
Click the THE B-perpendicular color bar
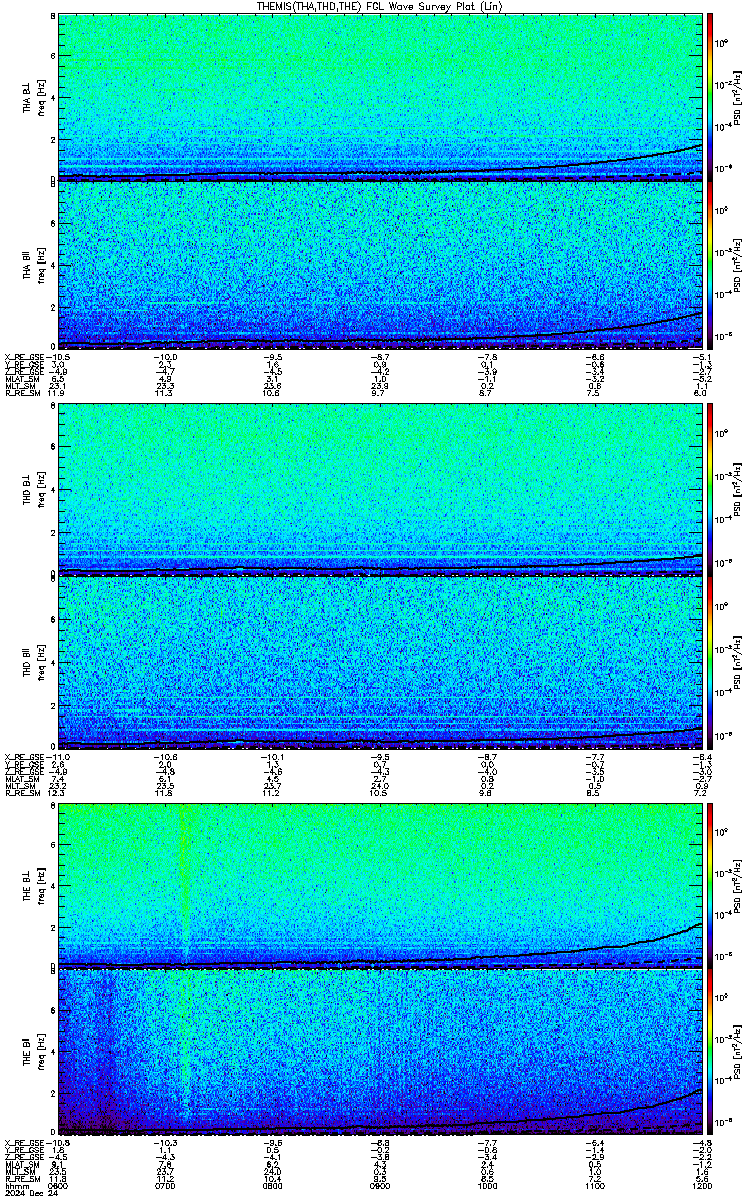click(x=710, y=884)
